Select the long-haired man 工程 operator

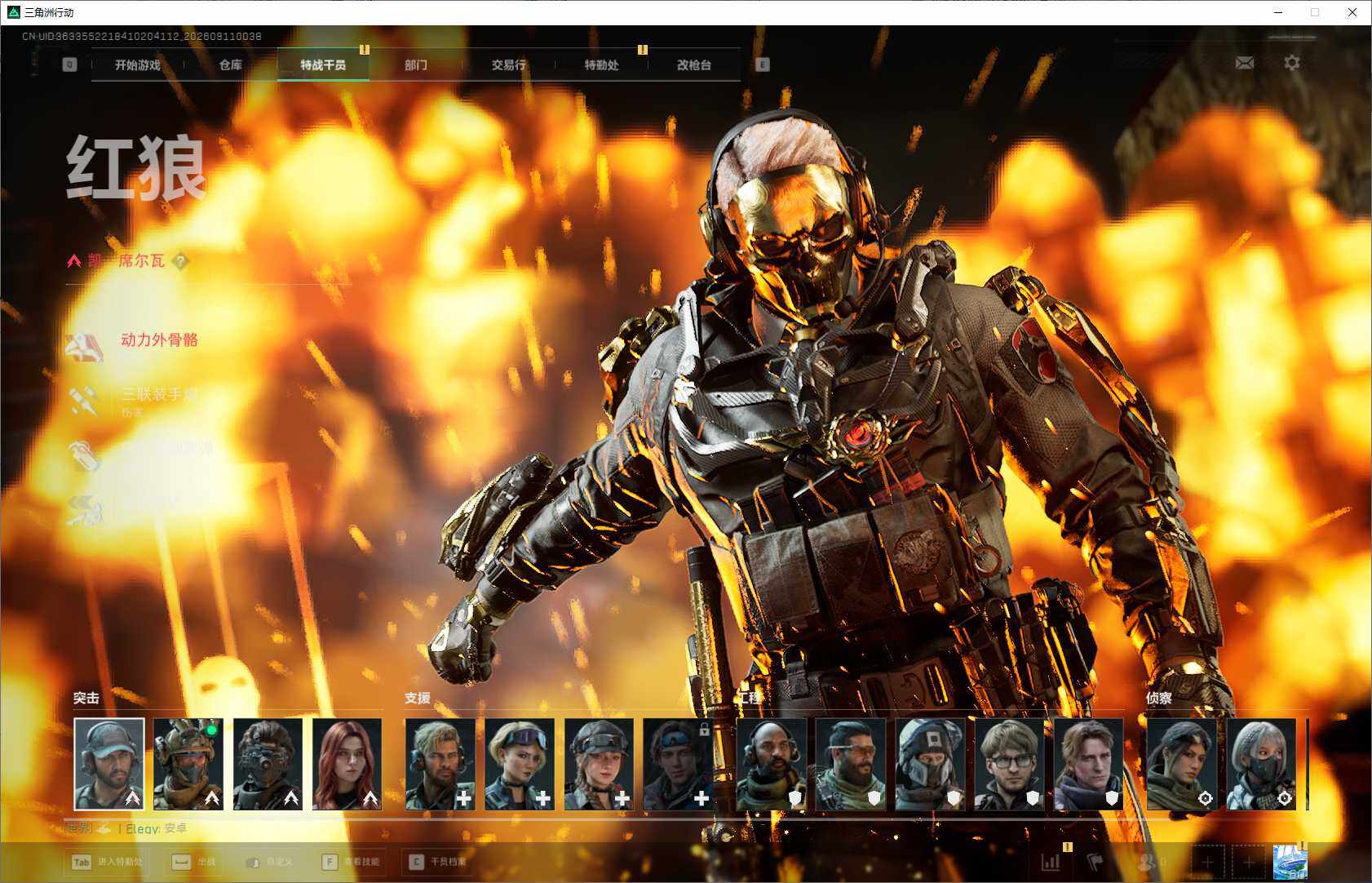tap(1089, 764)
